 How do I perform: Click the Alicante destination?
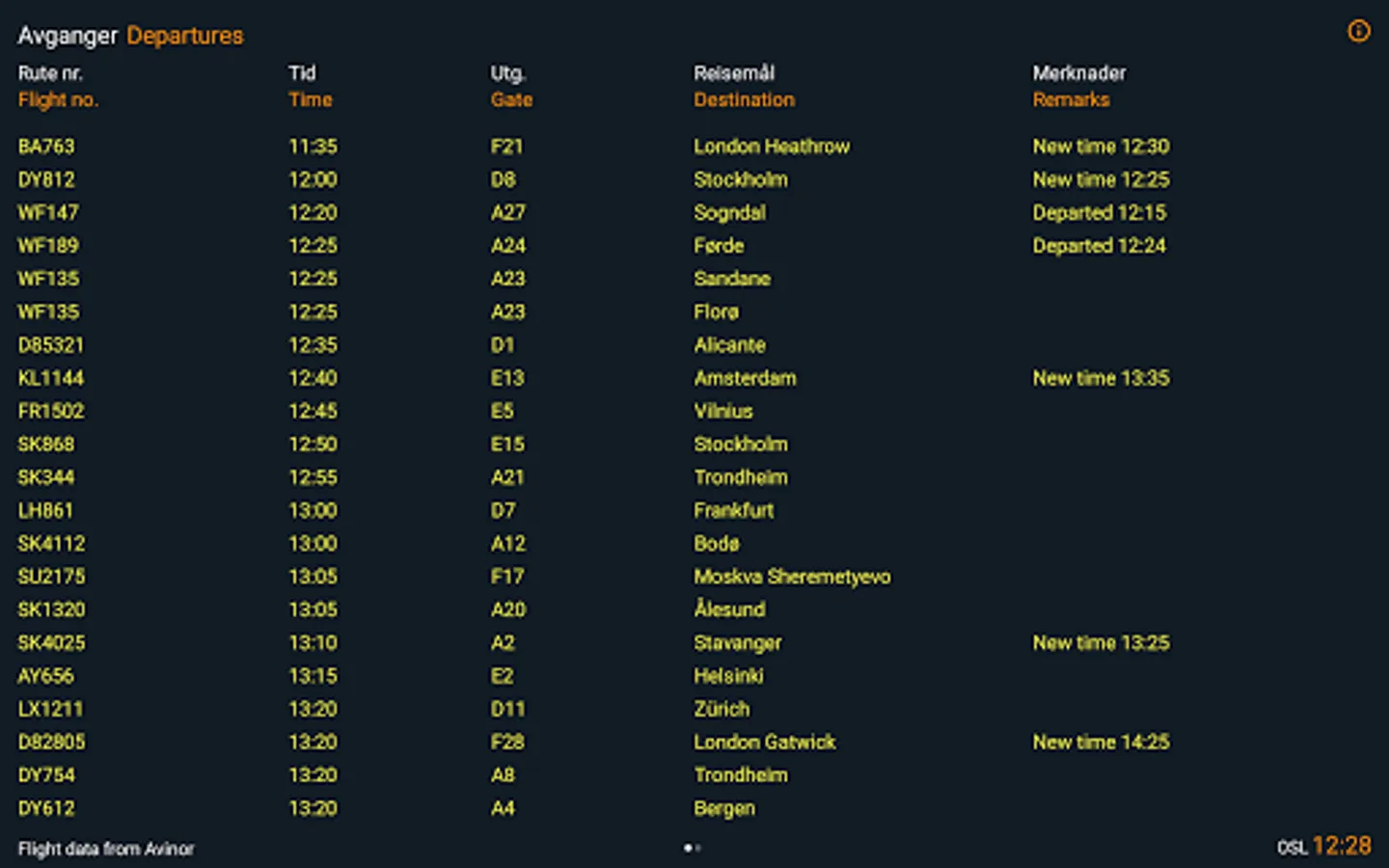(729, 345)
